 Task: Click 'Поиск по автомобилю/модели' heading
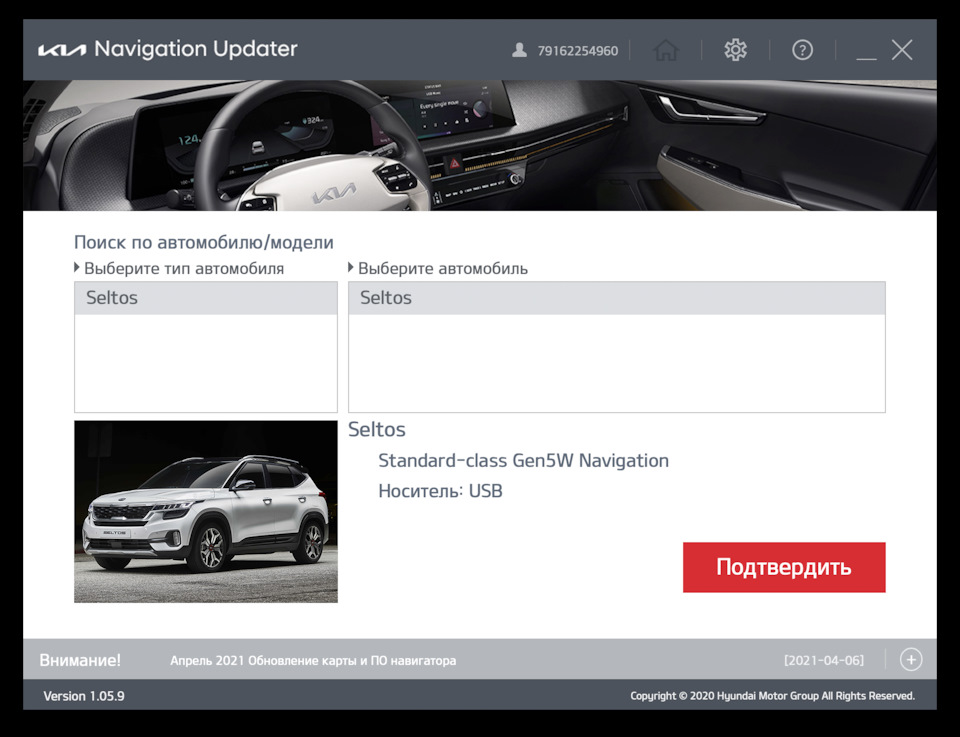tap(204, 242)
